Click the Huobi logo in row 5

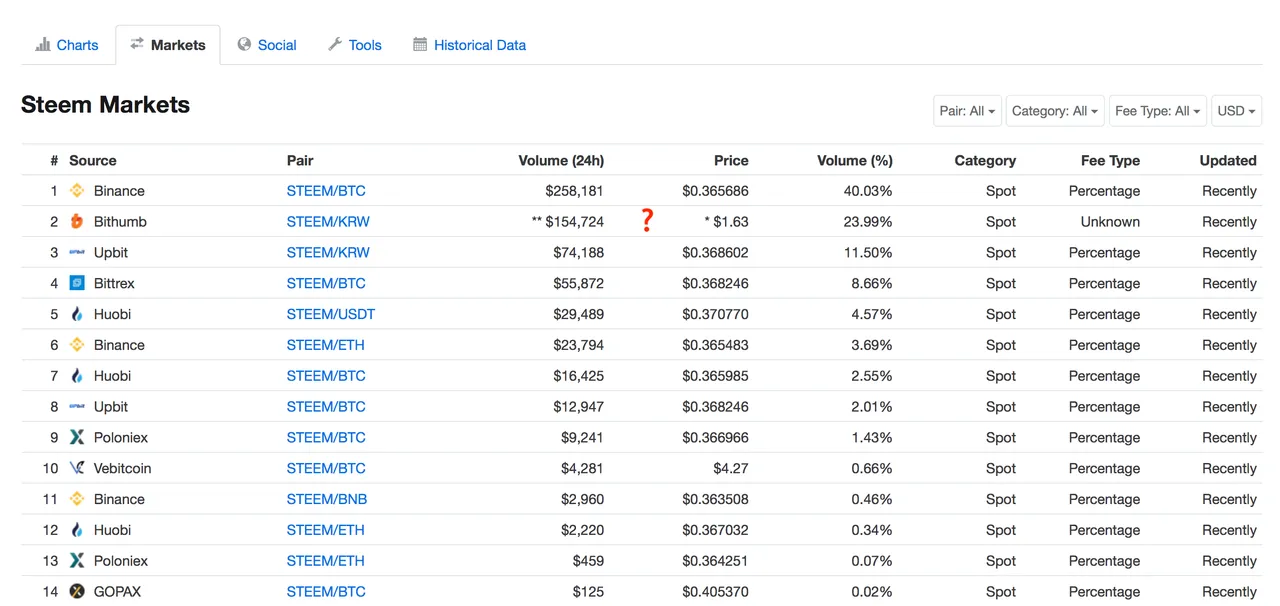(x=77, y=315)
